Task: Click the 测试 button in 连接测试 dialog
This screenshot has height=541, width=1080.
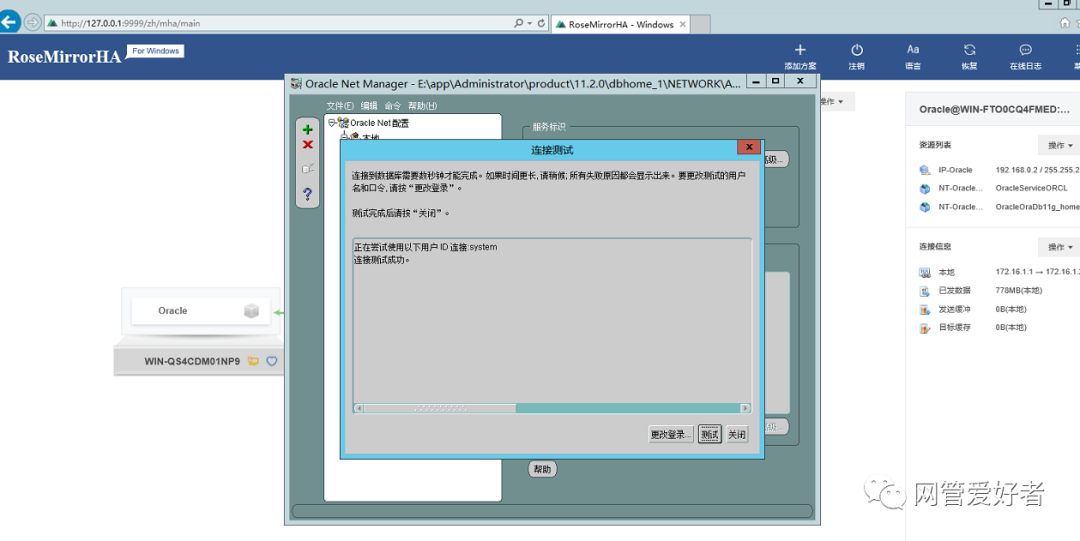Action: pos(709,434)
